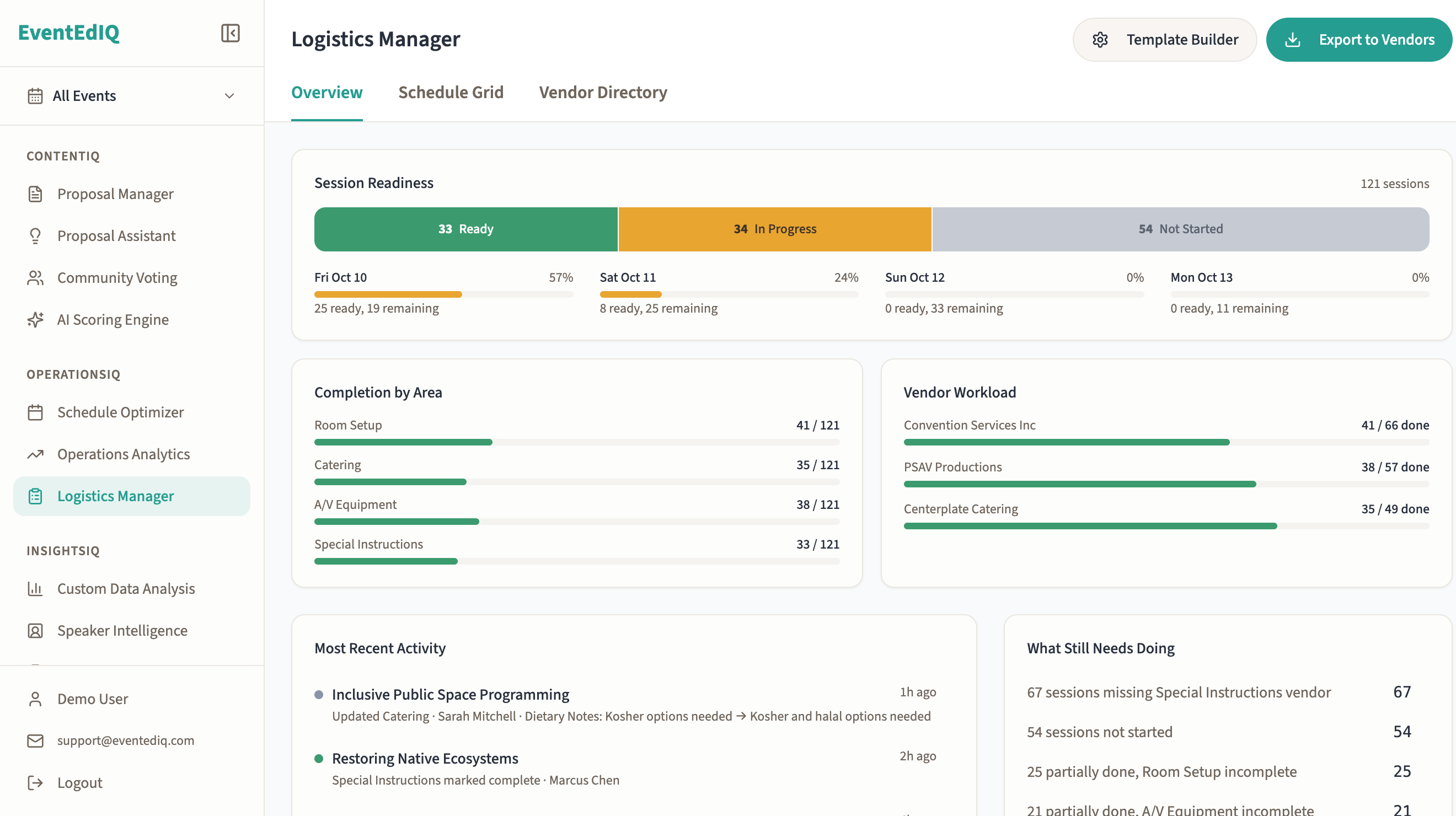The image size is (1456, 816).
Task: Click the 54 Not Started bar segment
Action: click(x=1181, y=229)
